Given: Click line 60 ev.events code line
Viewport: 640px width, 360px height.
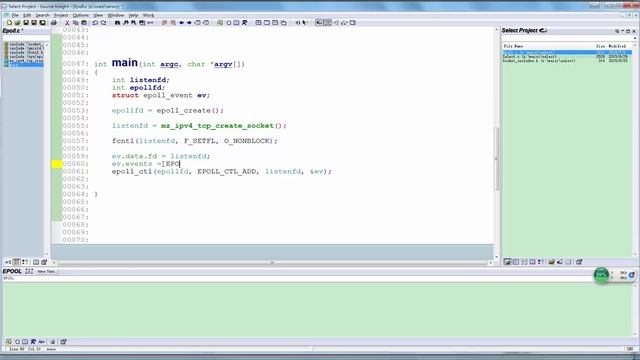Looking at the screenshot, I should click(146, 164).
